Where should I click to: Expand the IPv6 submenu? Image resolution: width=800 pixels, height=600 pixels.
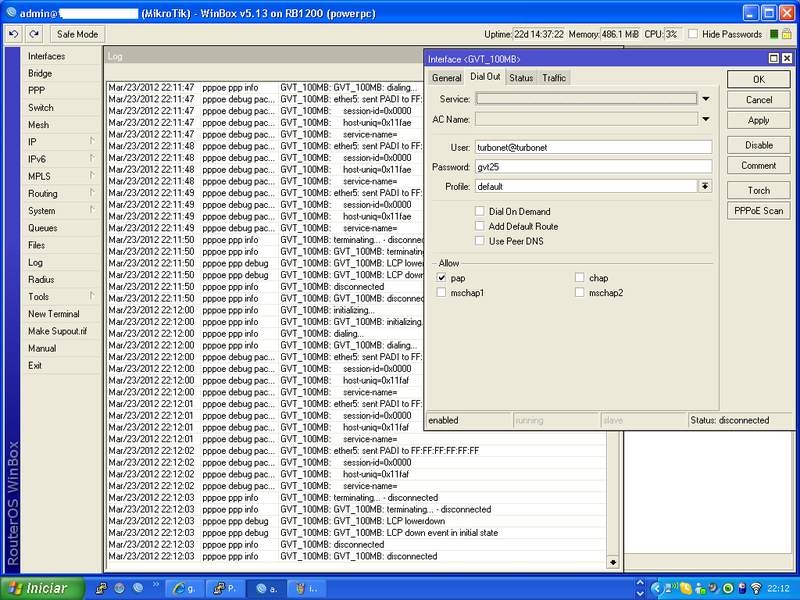92,158
